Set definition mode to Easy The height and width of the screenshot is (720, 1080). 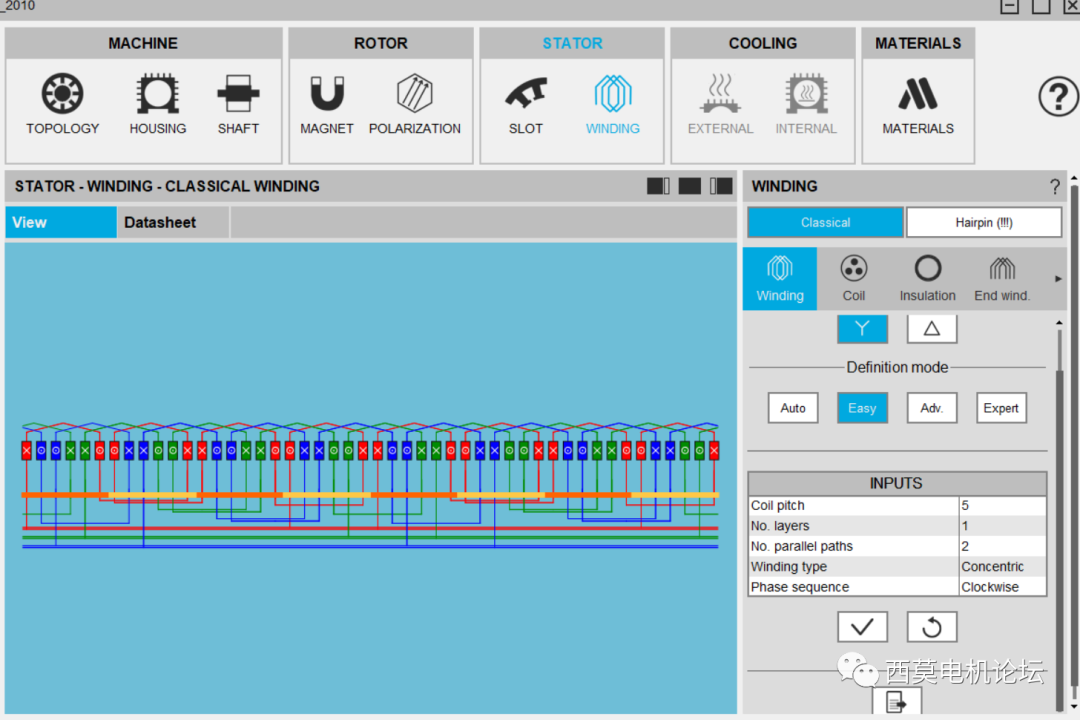point(862,408)
